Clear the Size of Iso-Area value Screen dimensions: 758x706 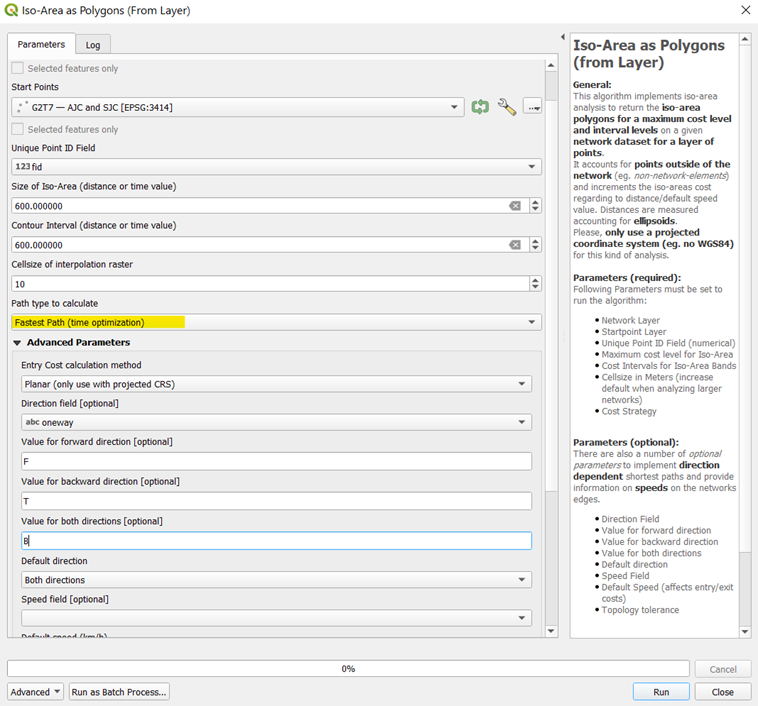[514, 206]
